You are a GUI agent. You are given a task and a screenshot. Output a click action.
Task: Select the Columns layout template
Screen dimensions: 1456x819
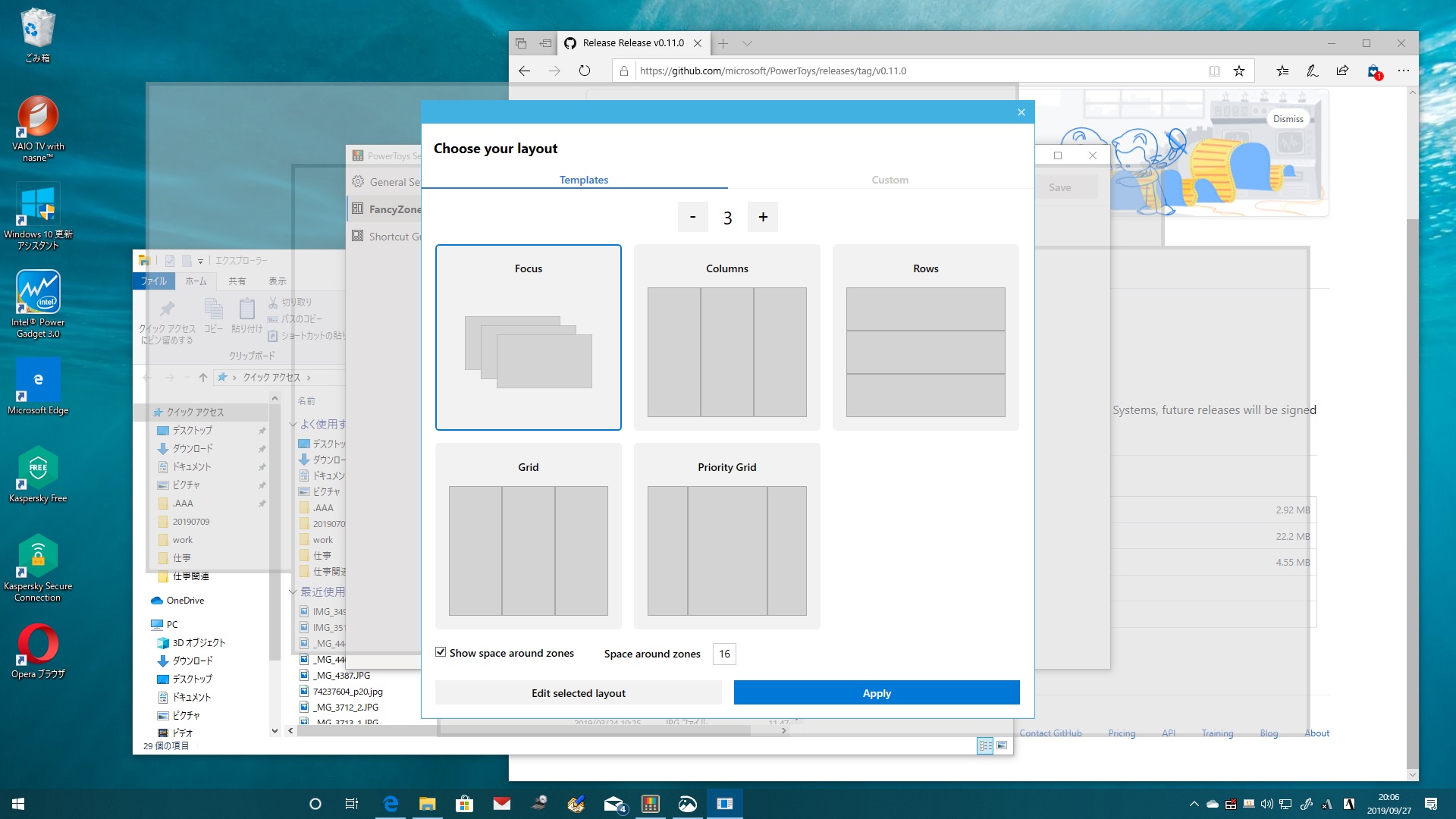point(727,337)
